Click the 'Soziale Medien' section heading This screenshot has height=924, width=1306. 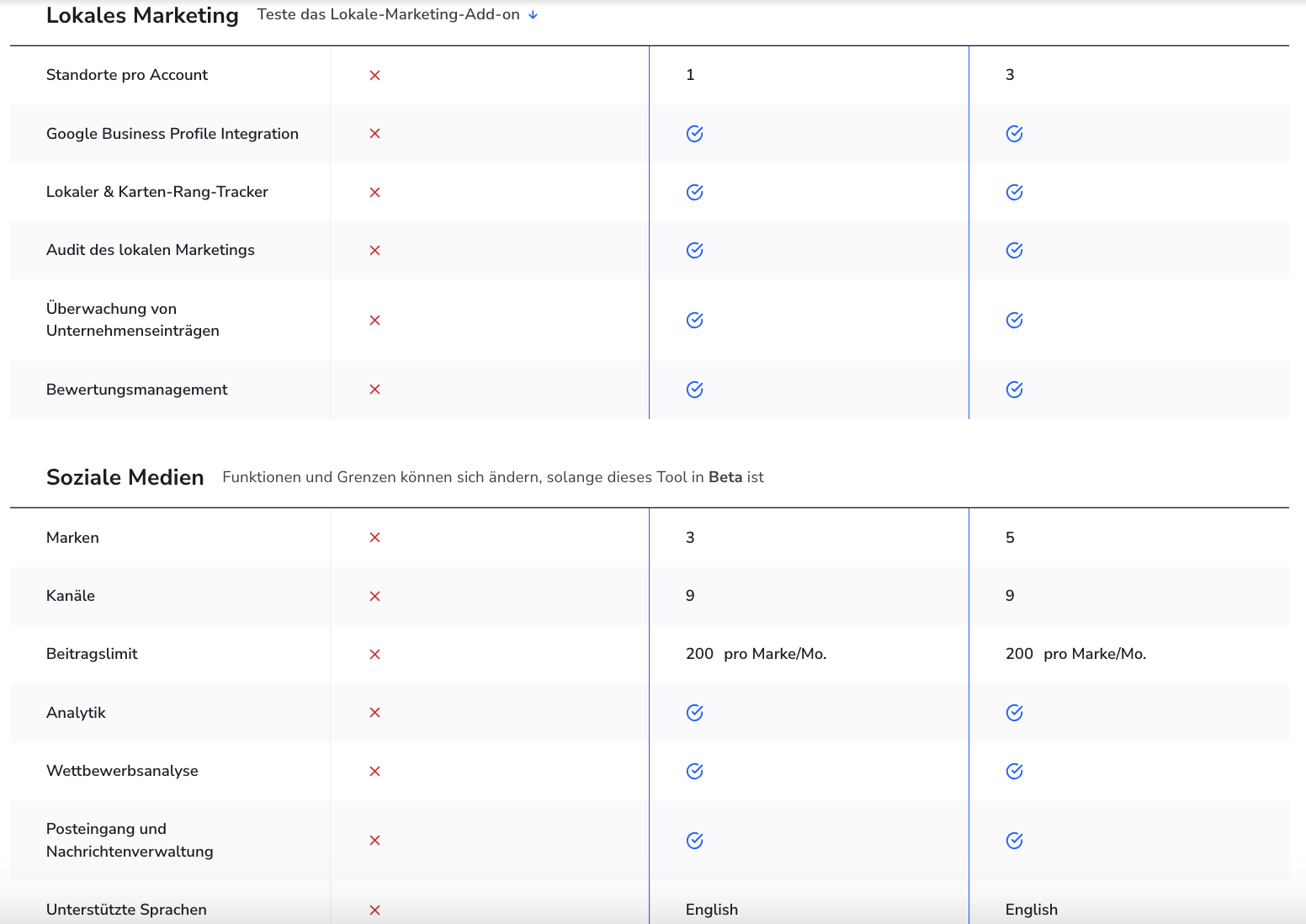pos(125,477)
